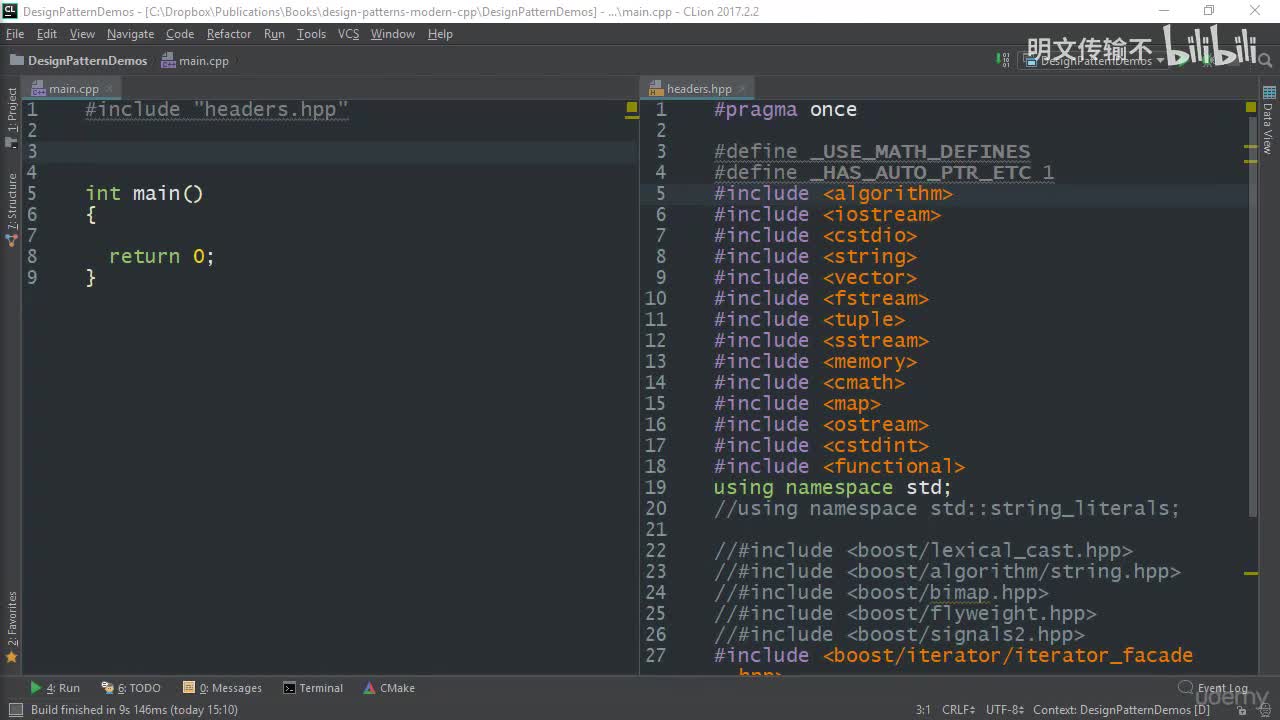Open the View menu
Image resolution: width=1280 pixels, height=720 pixels.
[x=82, y=34]
